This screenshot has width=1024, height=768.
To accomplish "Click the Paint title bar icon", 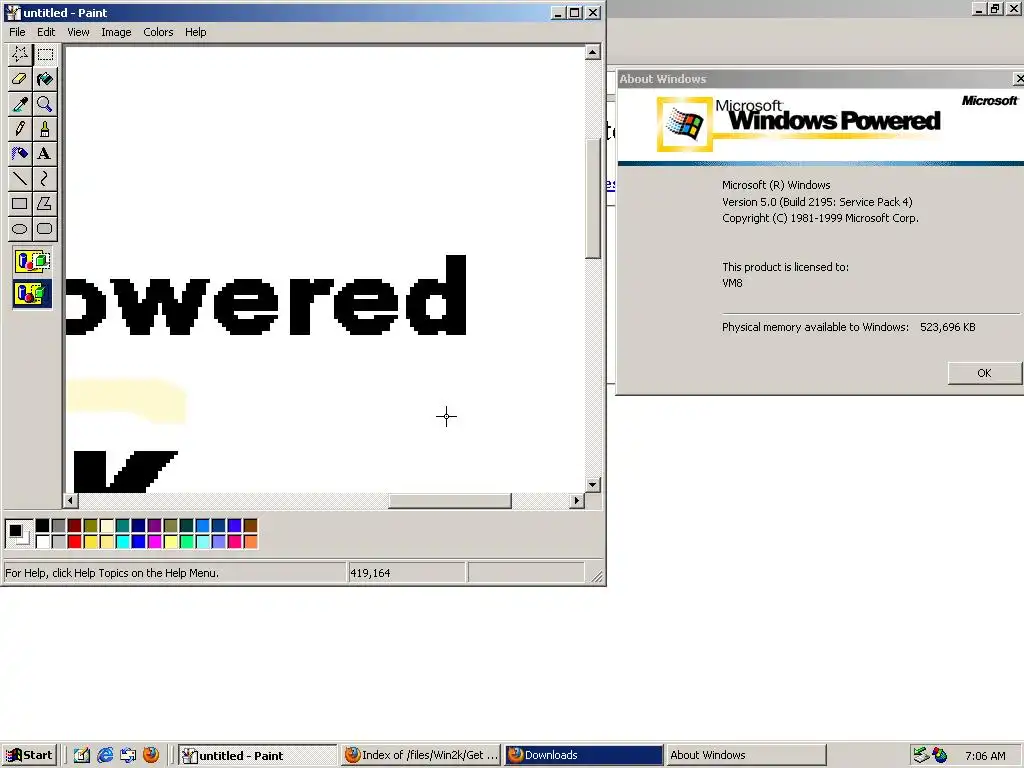I will click(x=12, y=12).
